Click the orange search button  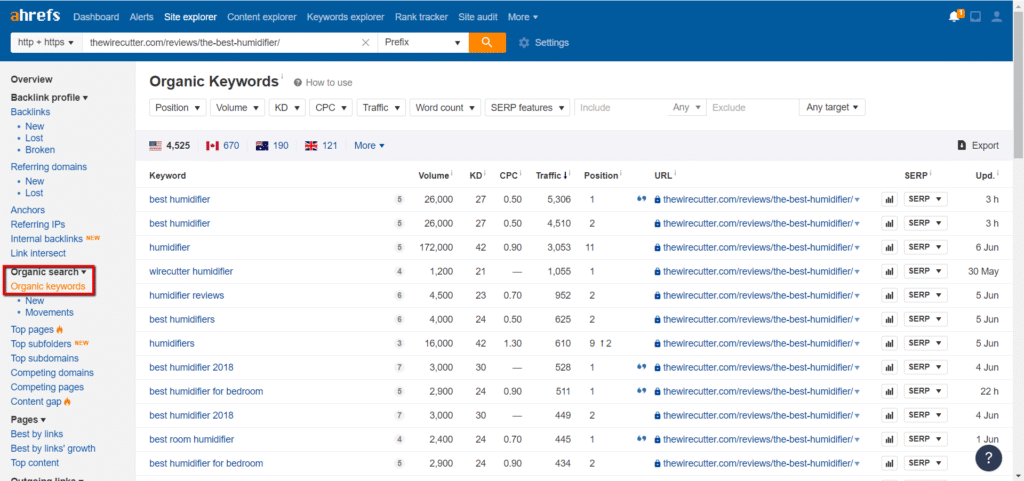pos(487,42)
